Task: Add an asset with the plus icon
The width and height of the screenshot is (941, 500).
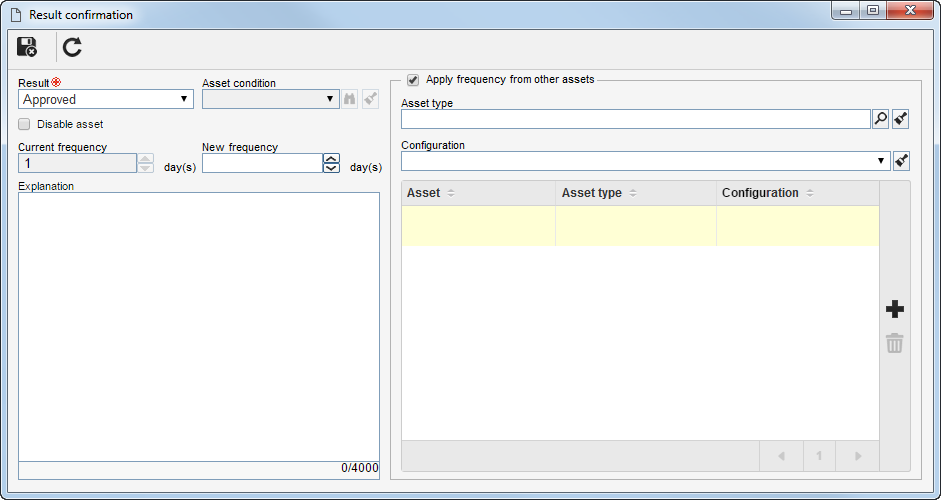Action: tap(894, 310)
